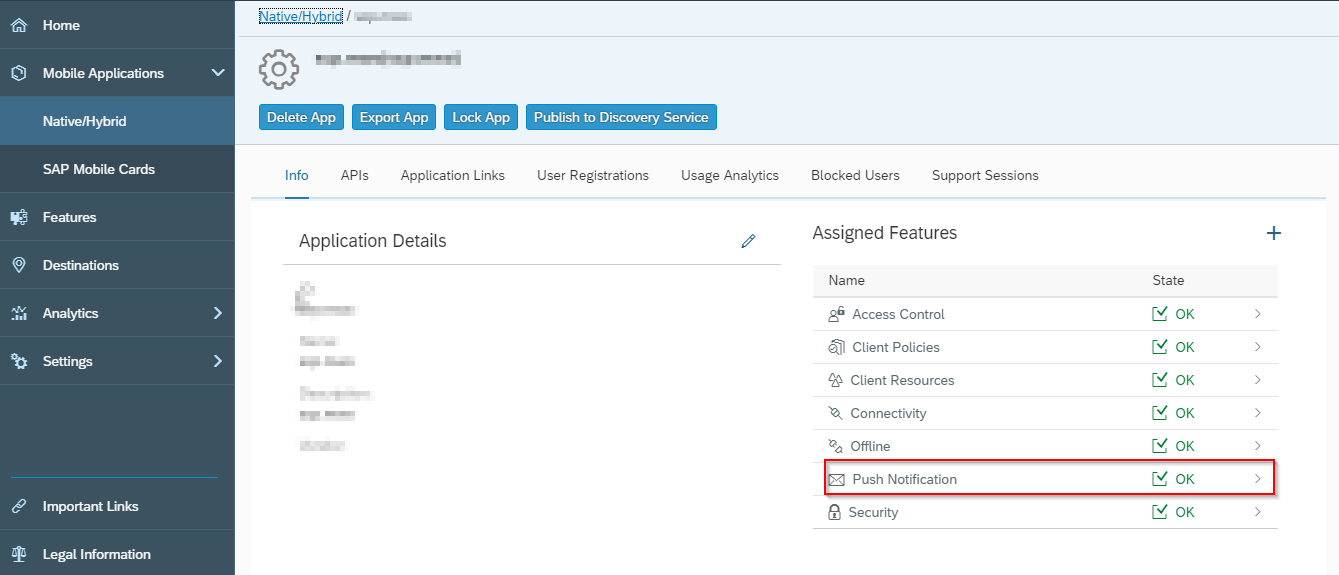
Task: Click the plus icon to add assigned feature
Action: coord(1273,233)
